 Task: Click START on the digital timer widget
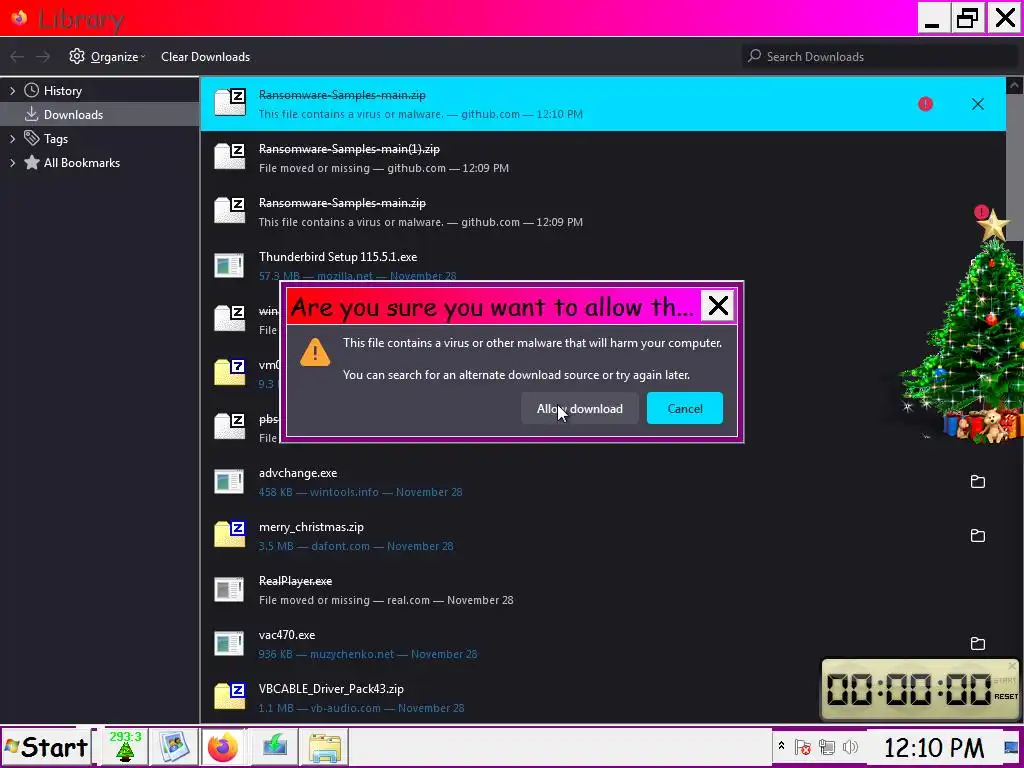pos(1004,680)
